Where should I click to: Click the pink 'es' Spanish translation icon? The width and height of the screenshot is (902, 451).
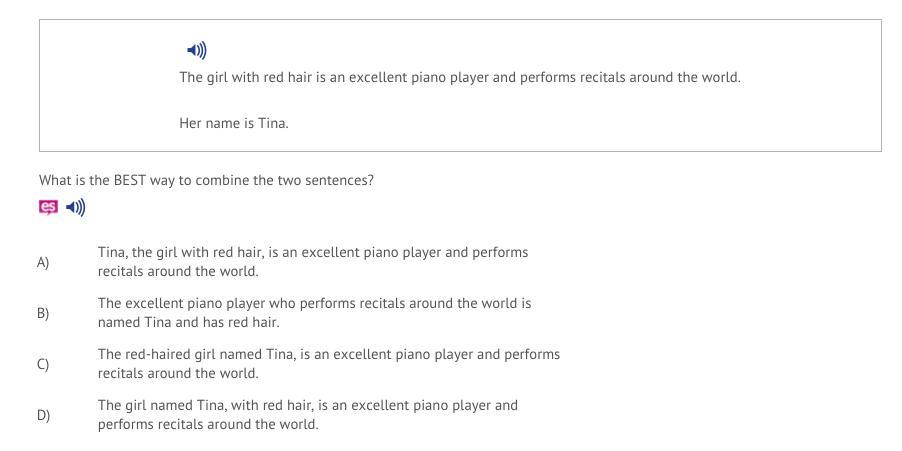(48, 207)
